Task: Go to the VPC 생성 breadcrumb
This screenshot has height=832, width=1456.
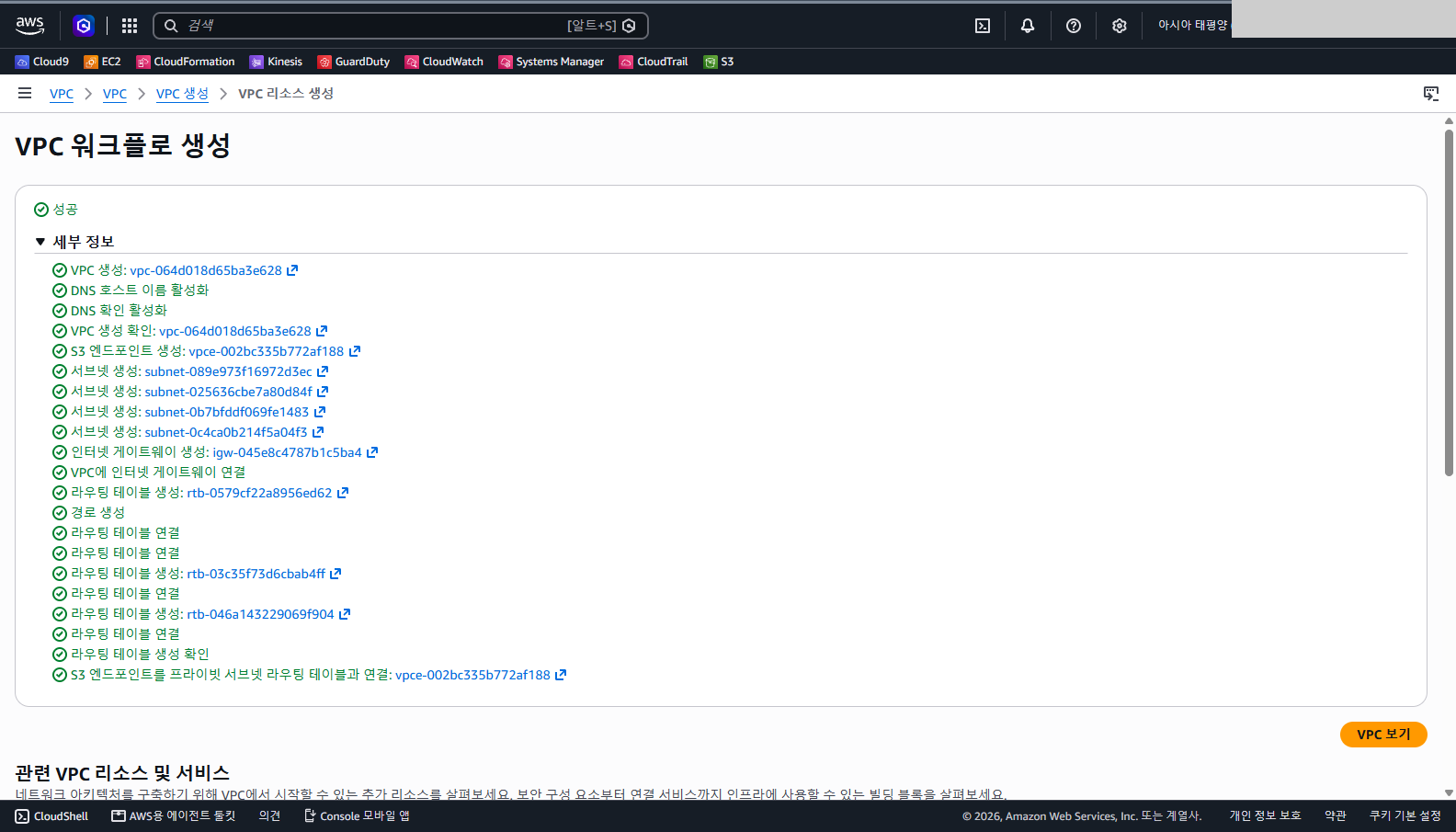Action: 182,94
